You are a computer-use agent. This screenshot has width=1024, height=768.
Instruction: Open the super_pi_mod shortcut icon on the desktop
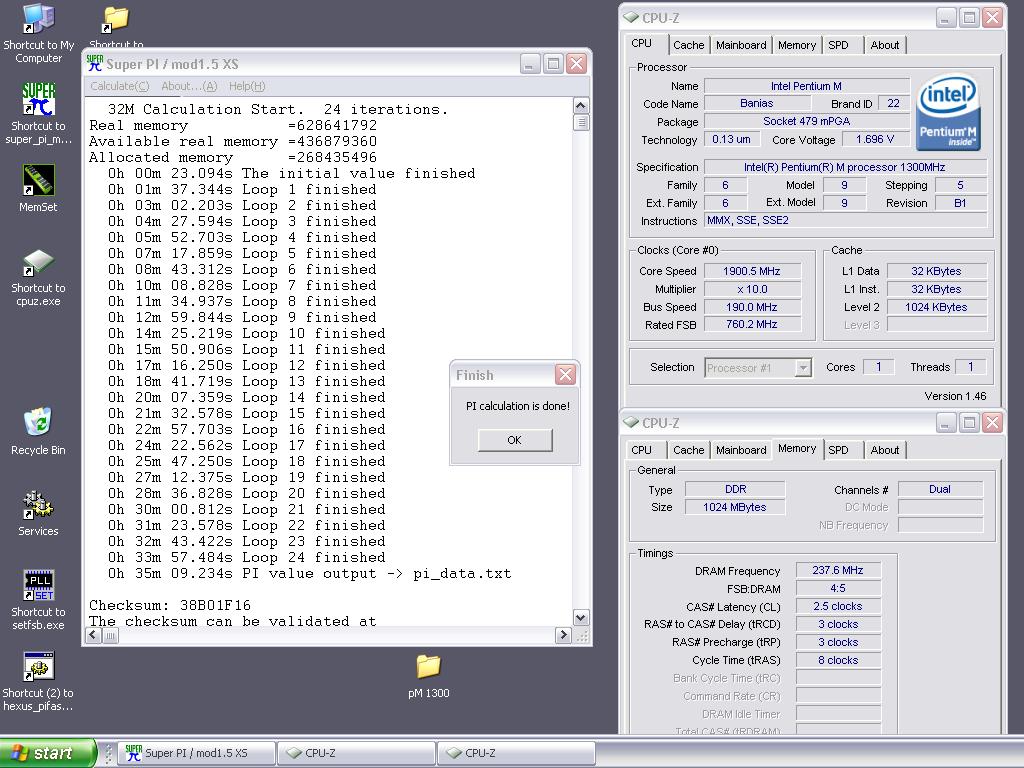pyautogui.click(x=39, y=99)
